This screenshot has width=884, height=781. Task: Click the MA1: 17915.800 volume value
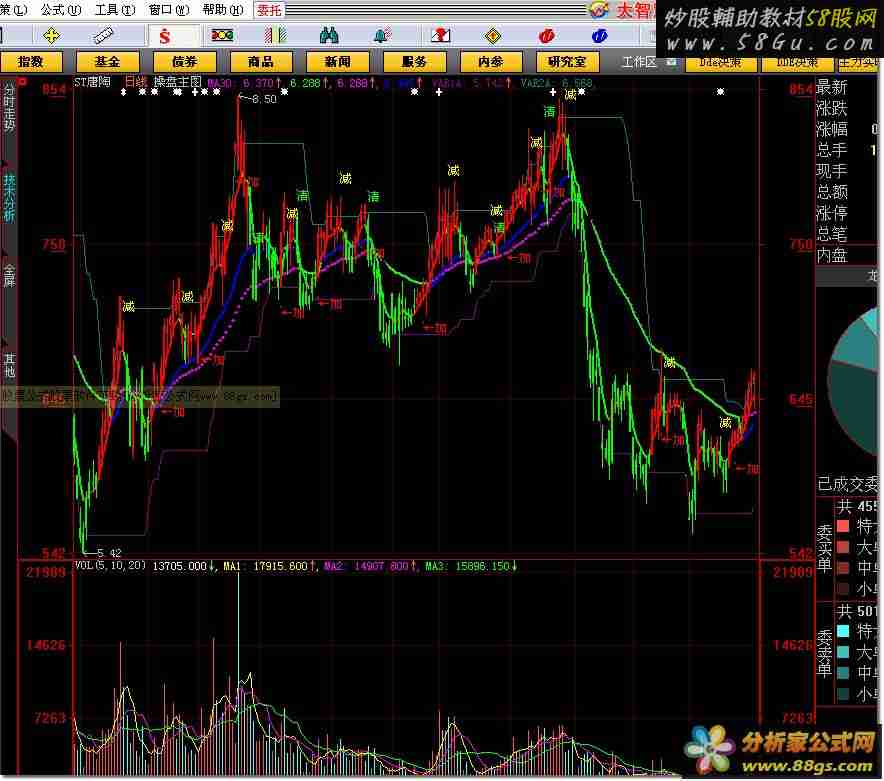pyautogui.click(x=269, y=566)
